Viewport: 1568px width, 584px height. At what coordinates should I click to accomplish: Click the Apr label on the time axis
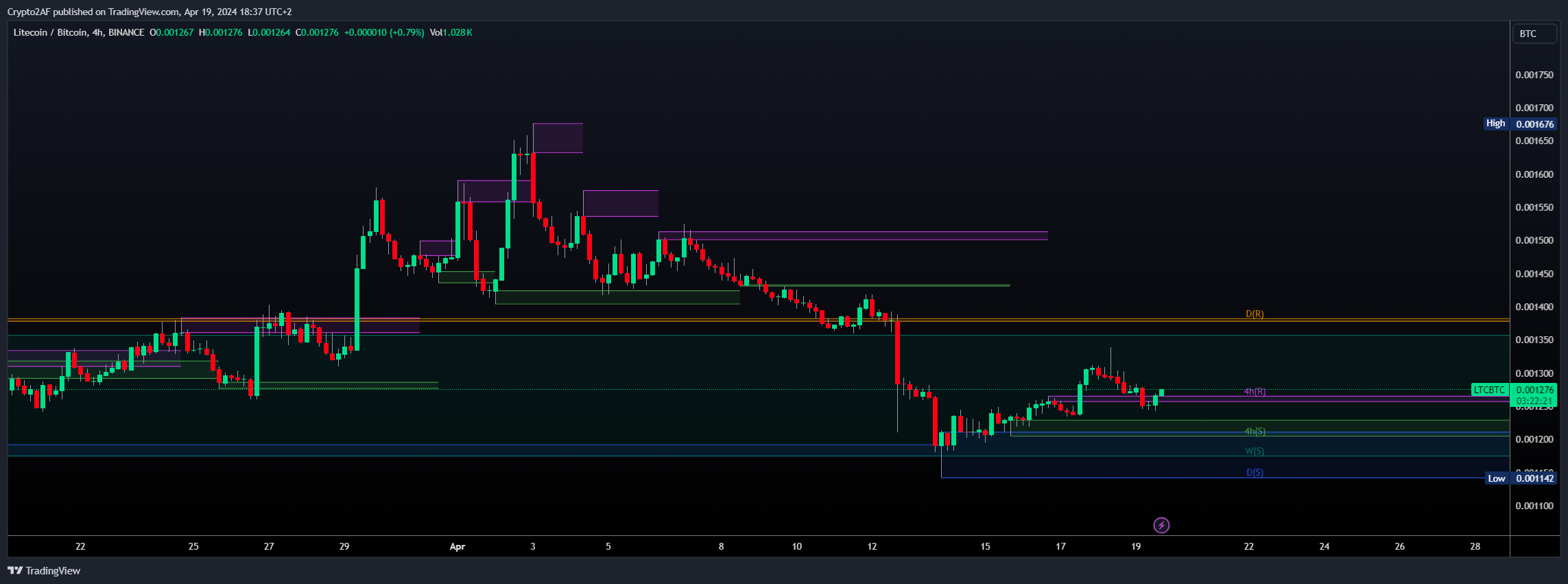click(x=458, y=547)
